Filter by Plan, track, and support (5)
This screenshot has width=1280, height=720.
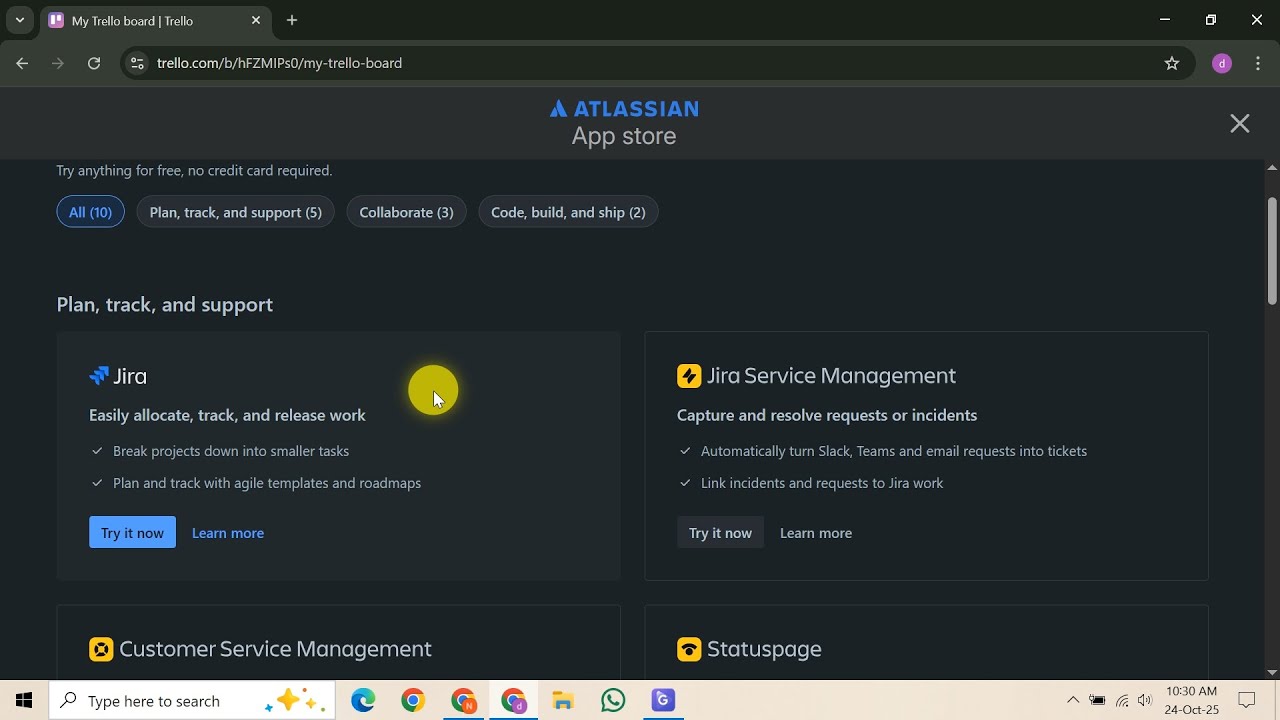236,212
